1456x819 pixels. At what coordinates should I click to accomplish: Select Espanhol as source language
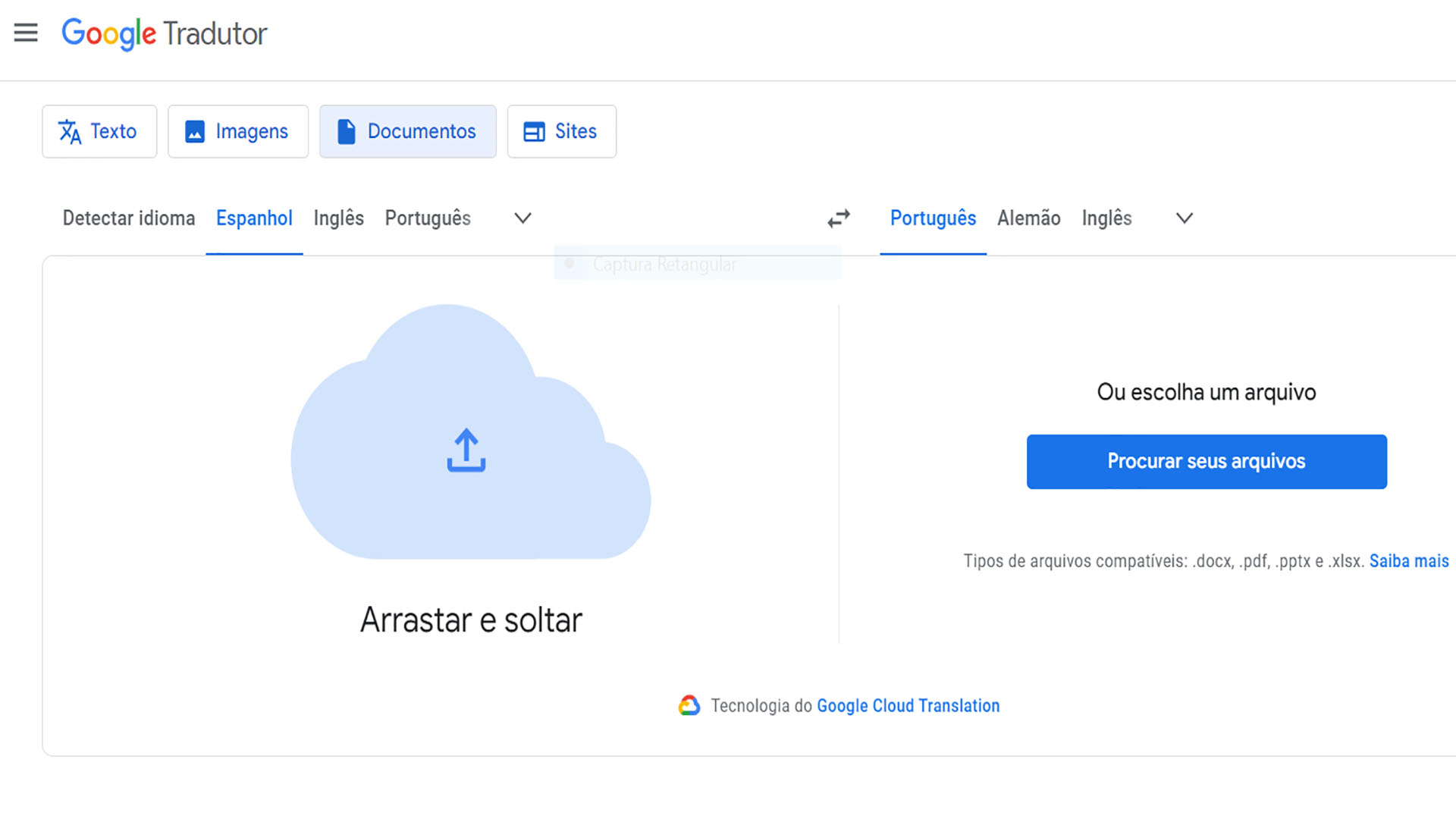click(254, 218)
